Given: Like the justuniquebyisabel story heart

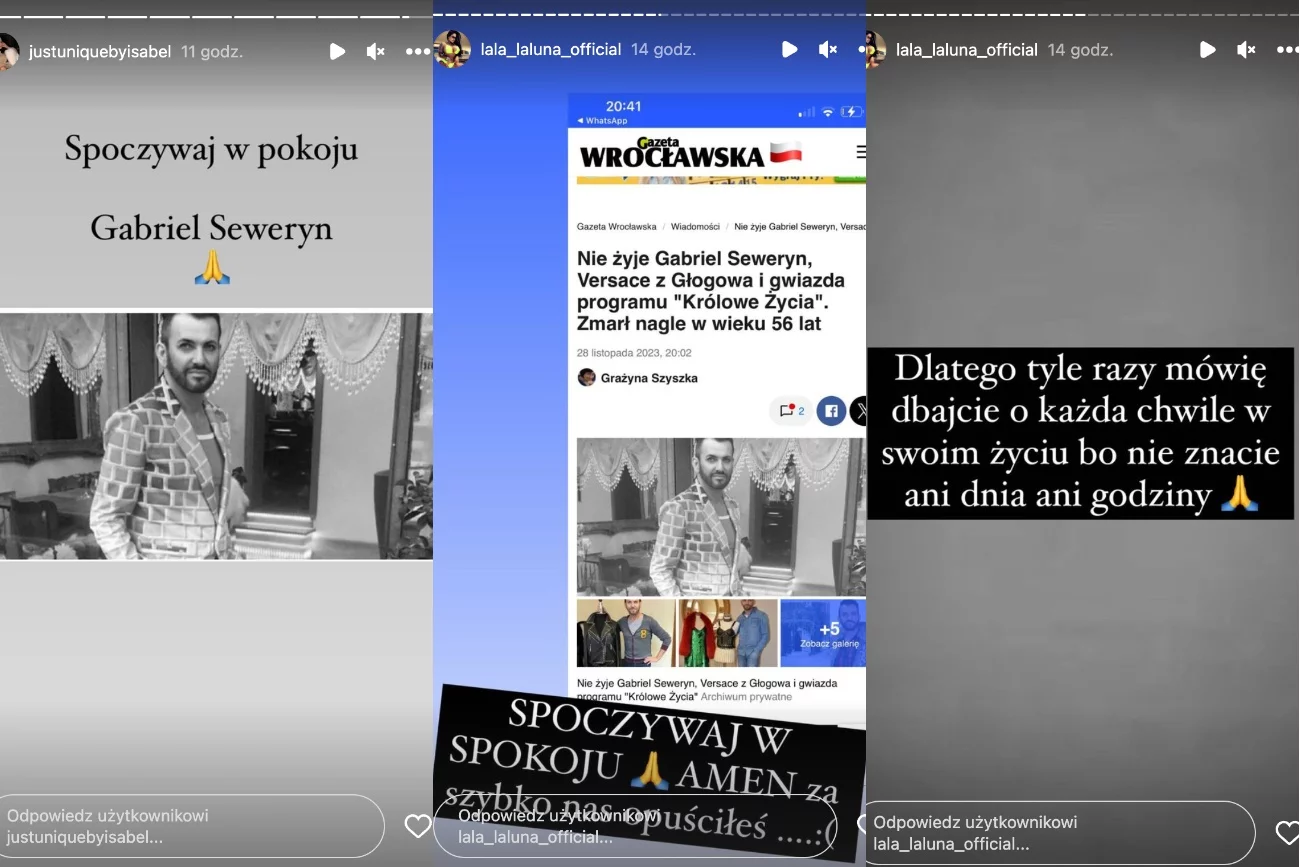Looking at the screenshot, I should click(418, 826).
